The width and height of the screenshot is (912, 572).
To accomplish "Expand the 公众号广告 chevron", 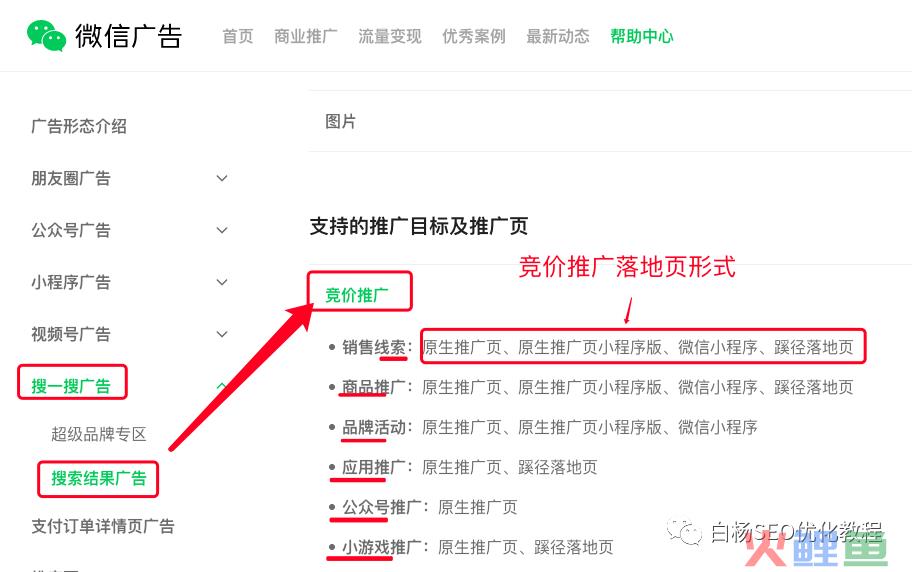I will (x=222, y=230).
